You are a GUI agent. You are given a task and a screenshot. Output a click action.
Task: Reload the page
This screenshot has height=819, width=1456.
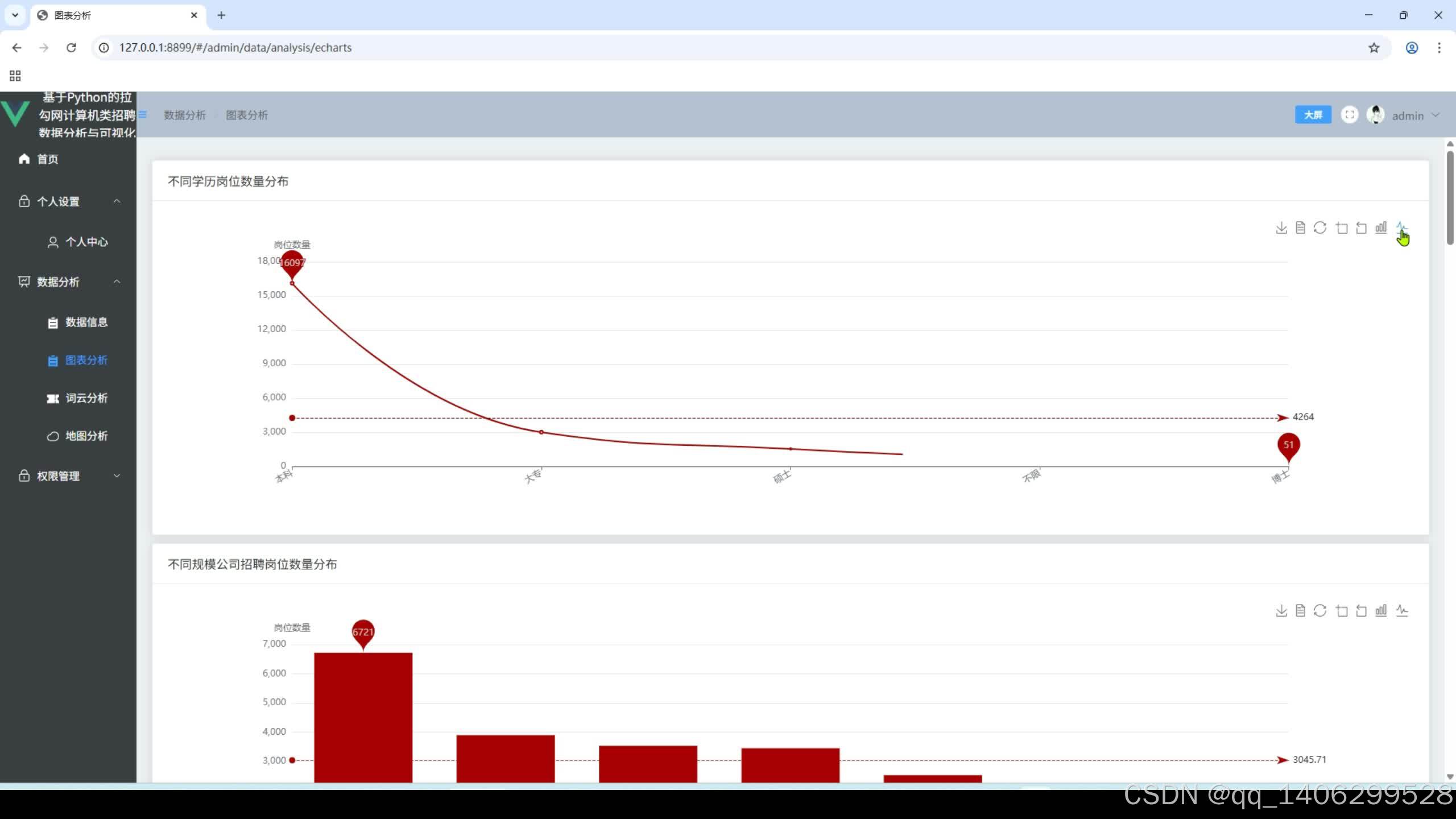(71, 48)
